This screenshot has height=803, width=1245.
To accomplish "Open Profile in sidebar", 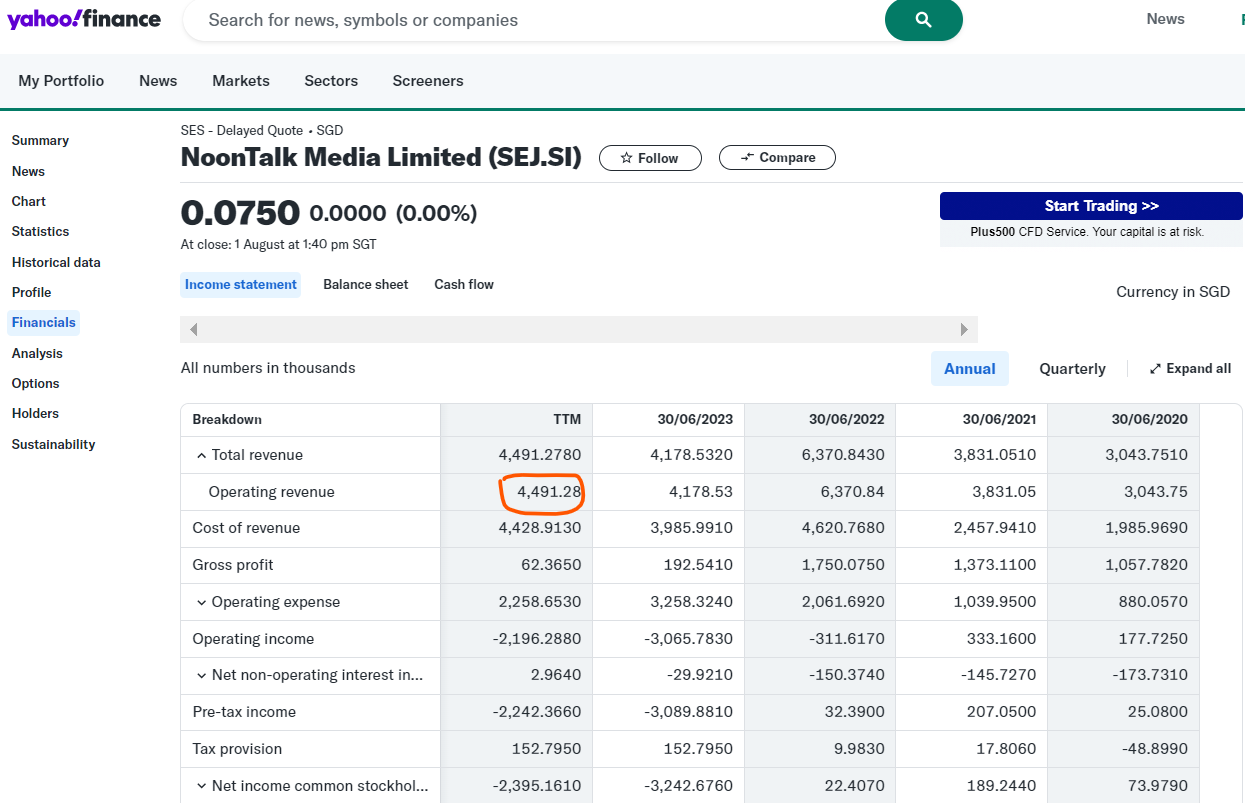I will [x=31, y=292].
